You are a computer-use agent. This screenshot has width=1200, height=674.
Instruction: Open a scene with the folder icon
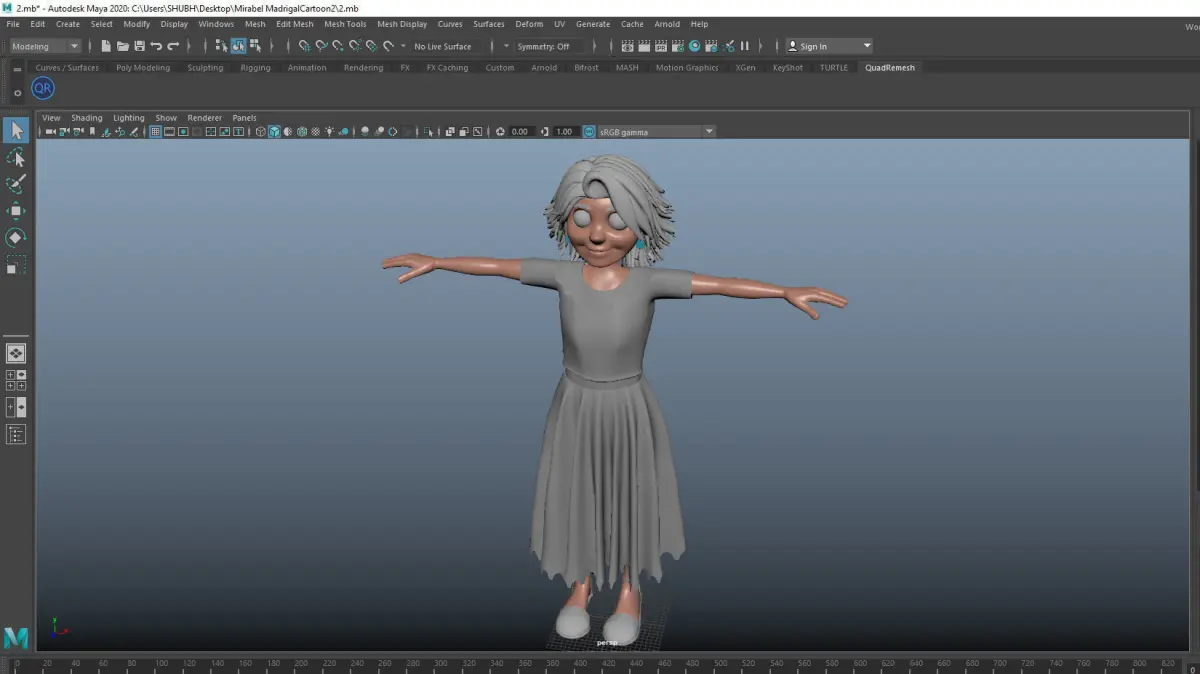tap(123, 46)
